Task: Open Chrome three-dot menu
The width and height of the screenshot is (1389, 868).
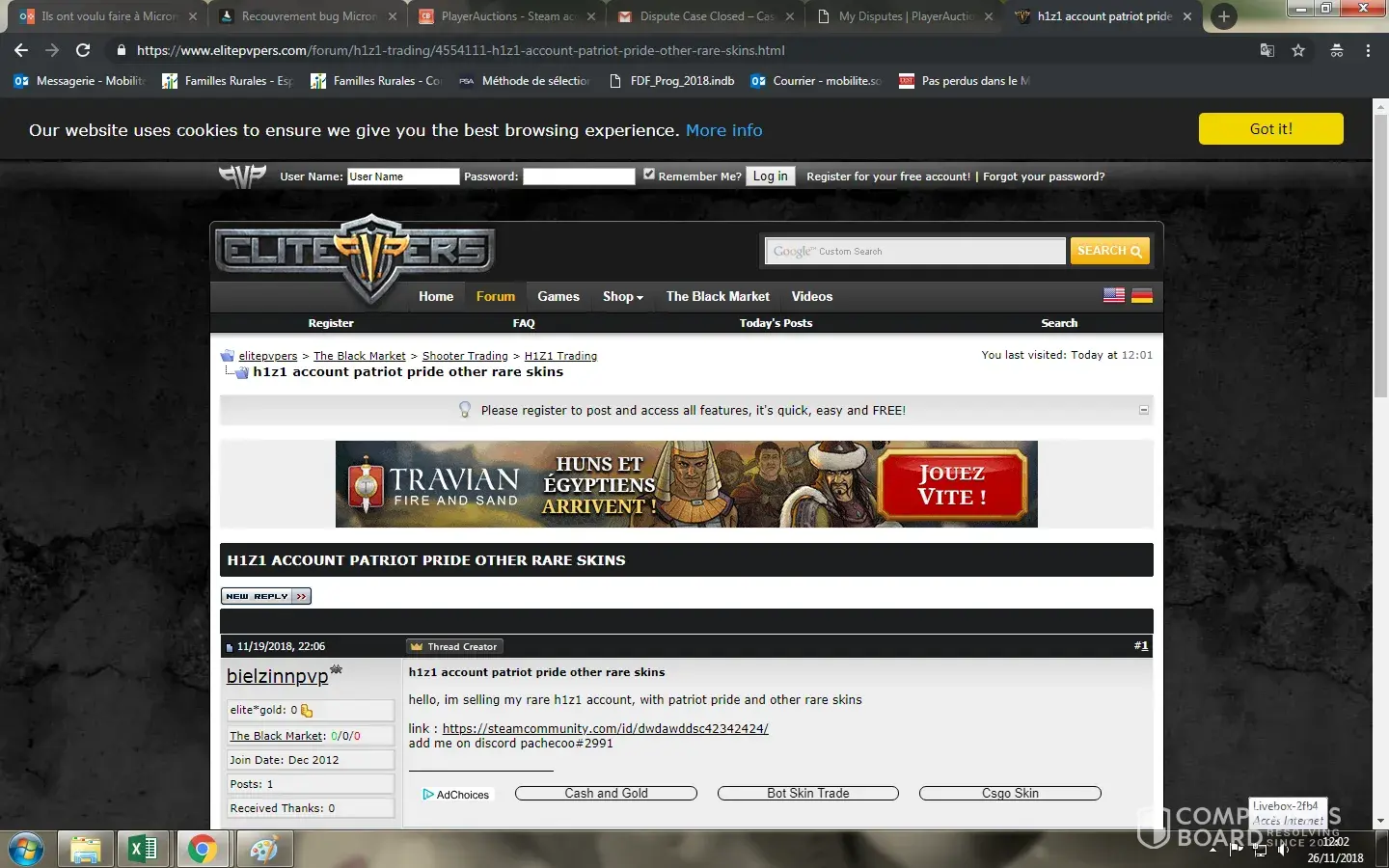Action: tap(1368, 50)
